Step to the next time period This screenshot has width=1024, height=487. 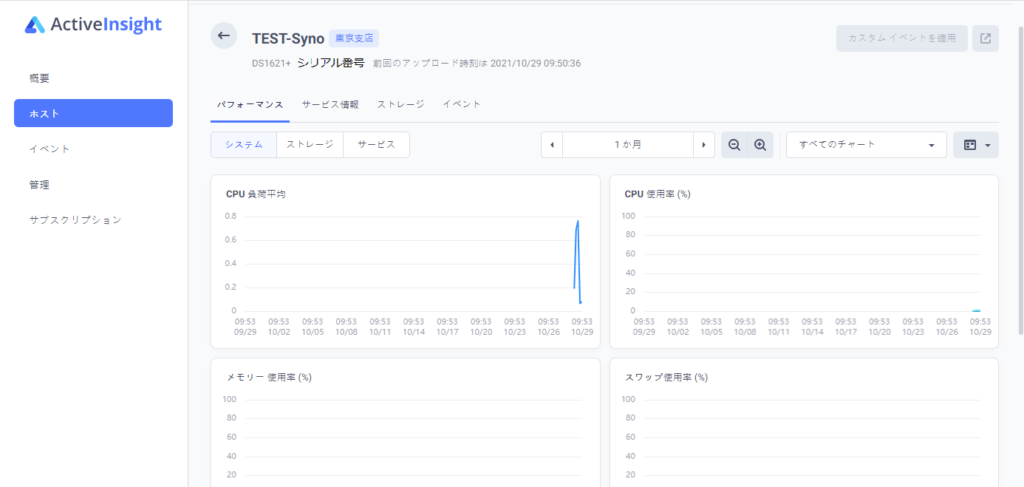703,145
